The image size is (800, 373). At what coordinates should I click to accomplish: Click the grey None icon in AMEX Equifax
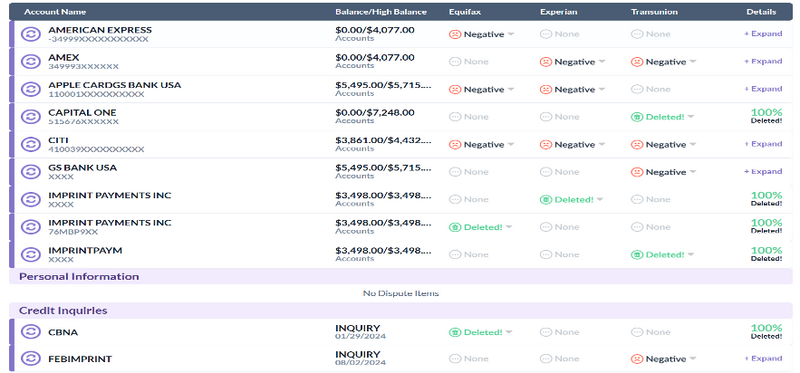455,62
